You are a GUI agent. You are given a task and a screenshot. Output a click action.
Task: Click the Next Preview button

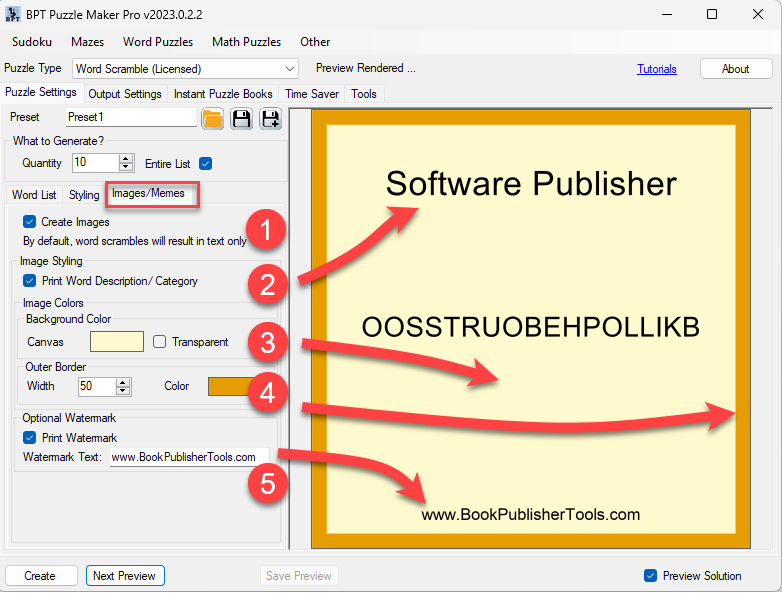pyautogui.click(x=125, y=576)
